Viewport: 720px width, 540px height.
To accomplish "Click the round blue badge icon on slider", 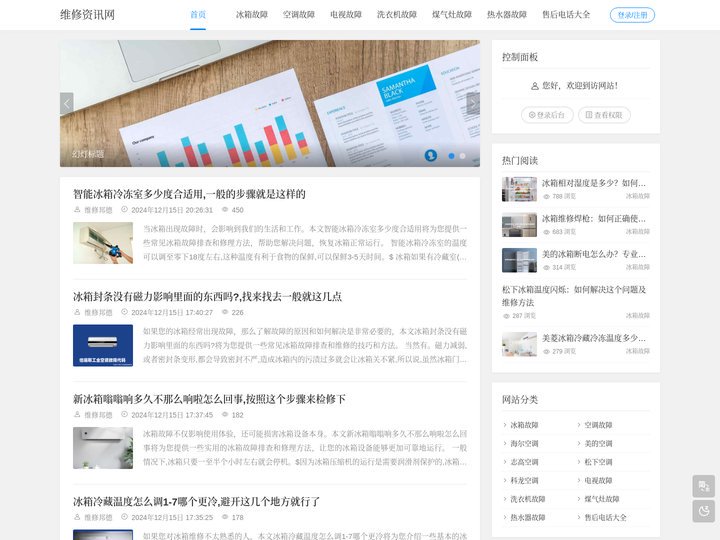I will (431, 156).
